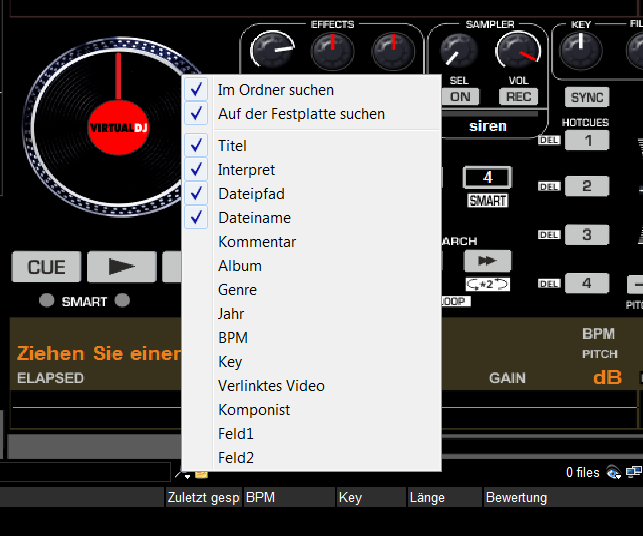Image resolution: width=643 pixels, height=536 pixels.
Task: Trigger hotcue 2
Action: [587, 186]
